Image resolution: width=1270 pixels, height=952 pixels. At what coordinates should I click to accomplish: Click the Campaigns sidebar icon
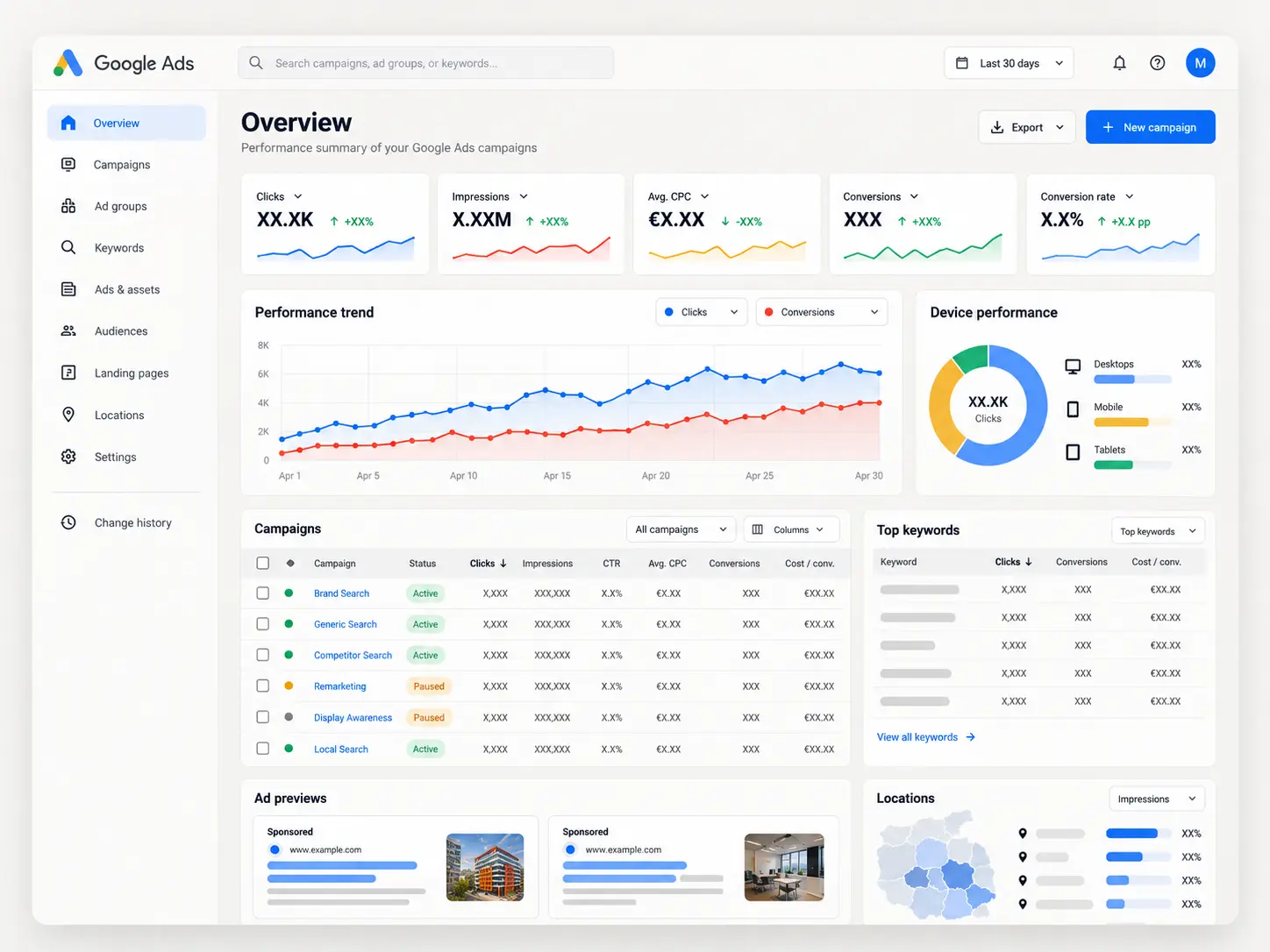(68, 165)
